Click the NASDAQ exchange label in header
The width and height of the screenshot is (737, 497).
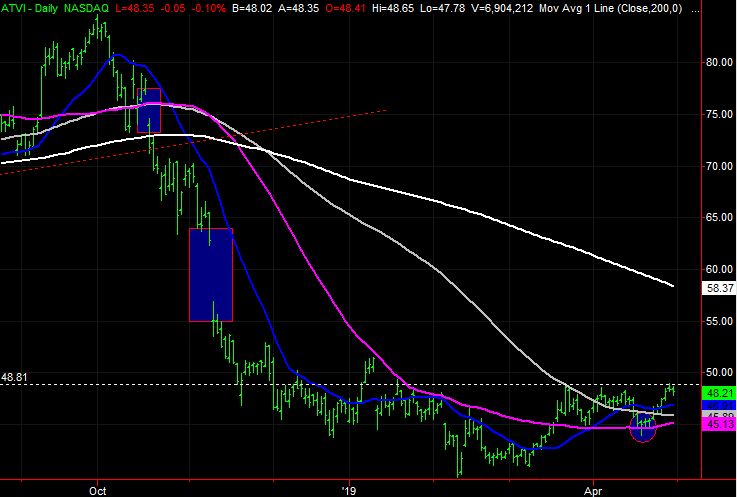click(86, 8)
